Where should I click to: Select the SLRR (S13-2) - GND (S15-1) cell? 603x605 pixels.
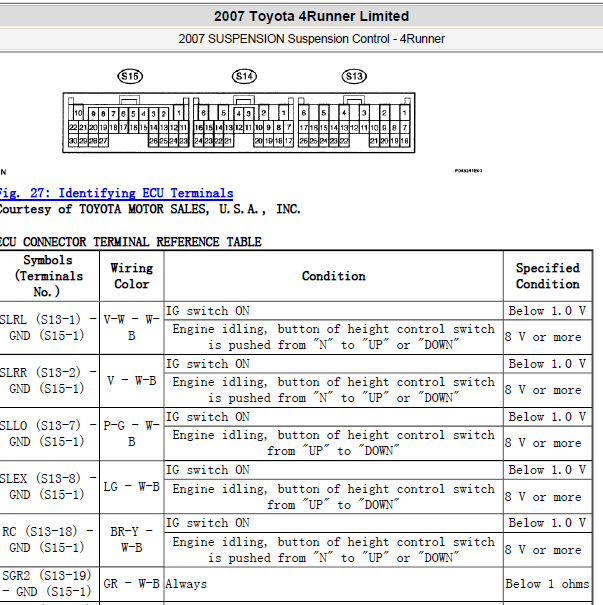click(49, 381)
